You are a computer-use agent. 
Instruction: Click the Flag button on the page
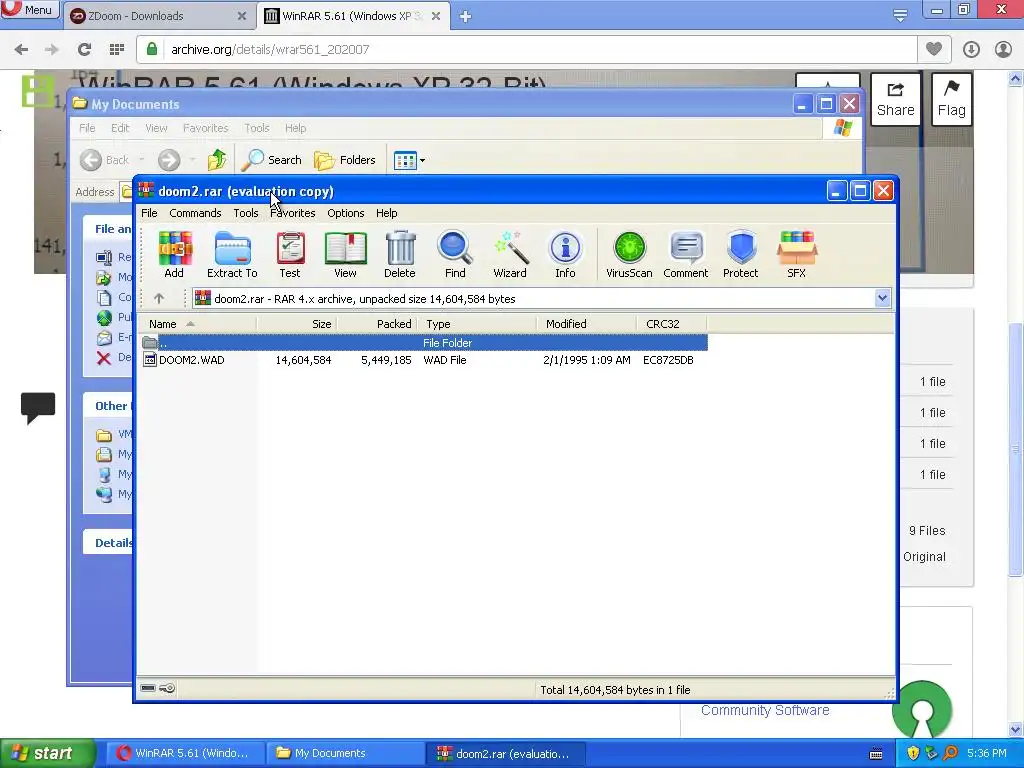pyautogui.click(x=952, y=99)
